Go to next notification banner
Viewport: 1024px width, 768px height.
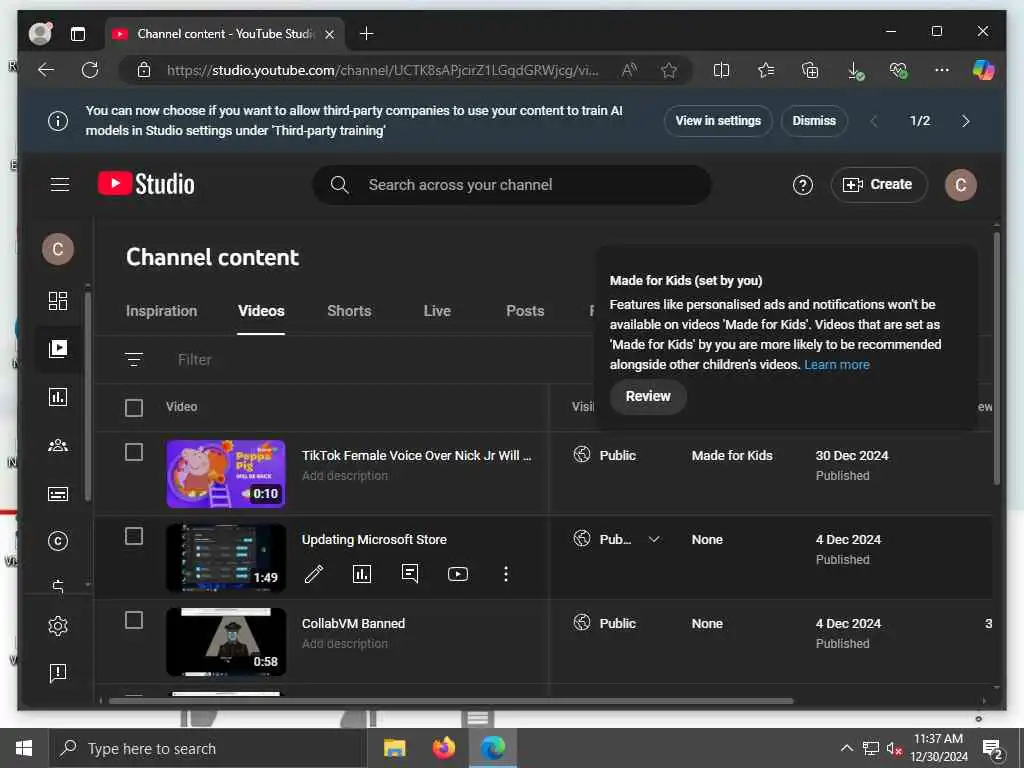coord(965,121)
